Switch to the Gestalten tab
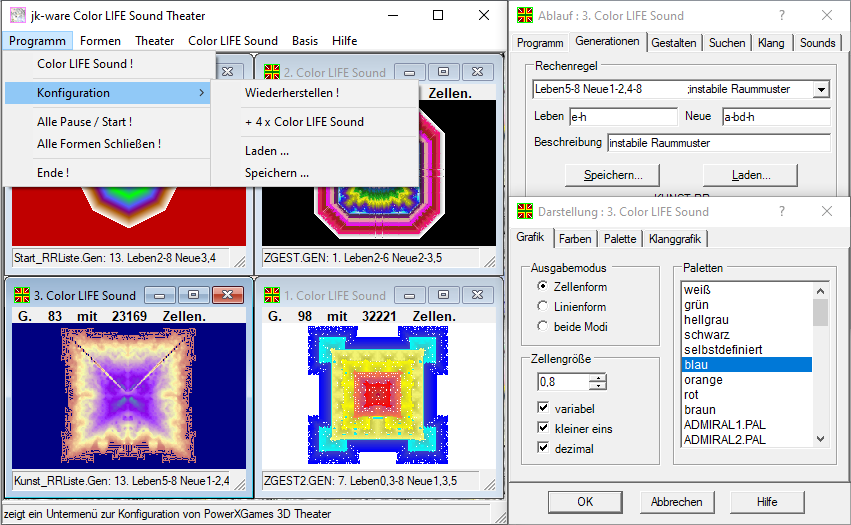 674,43
